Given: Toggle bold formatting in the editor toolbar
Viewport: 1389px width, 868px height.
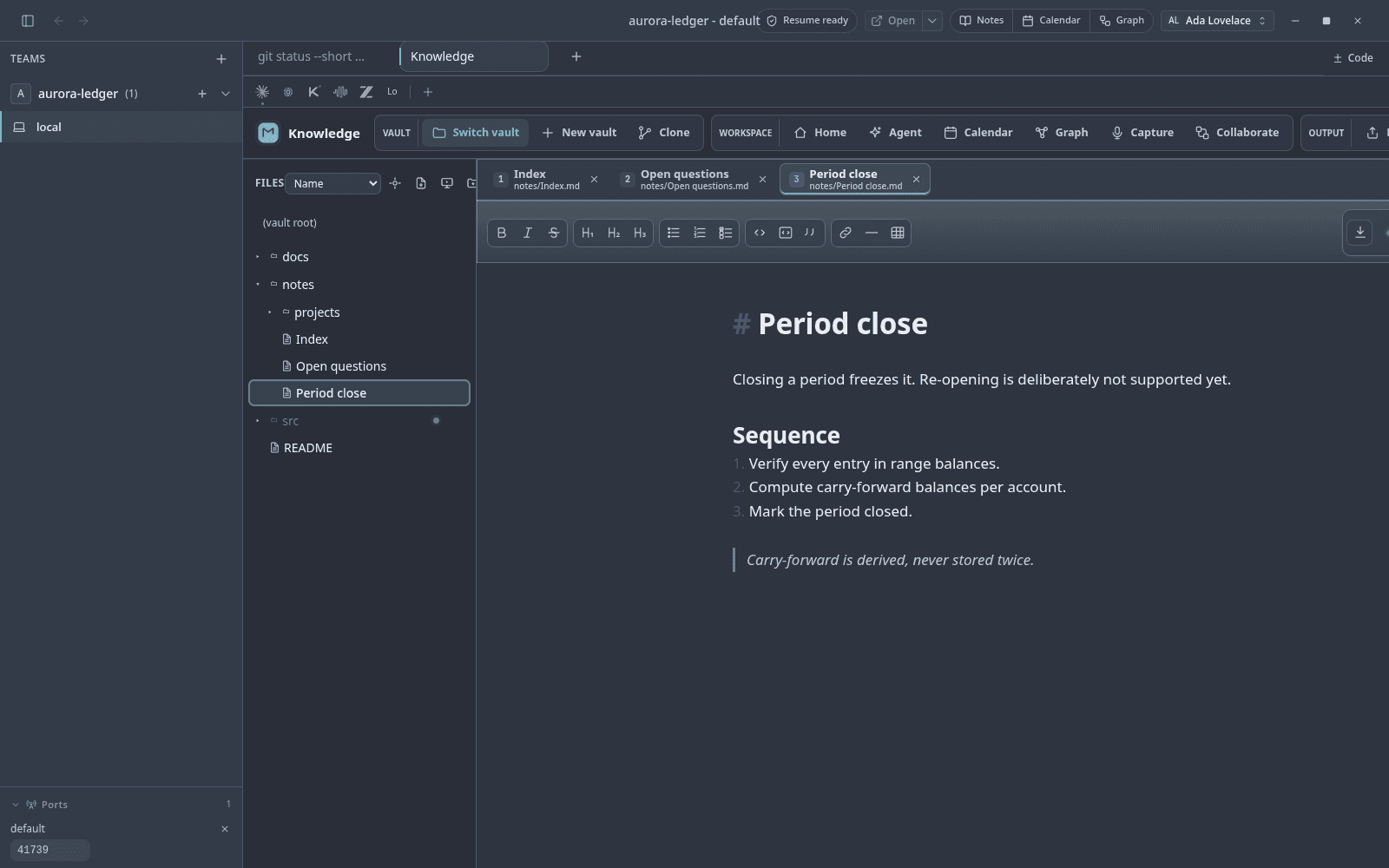Looking at the screenshot, I should click(x=502, y=233).
